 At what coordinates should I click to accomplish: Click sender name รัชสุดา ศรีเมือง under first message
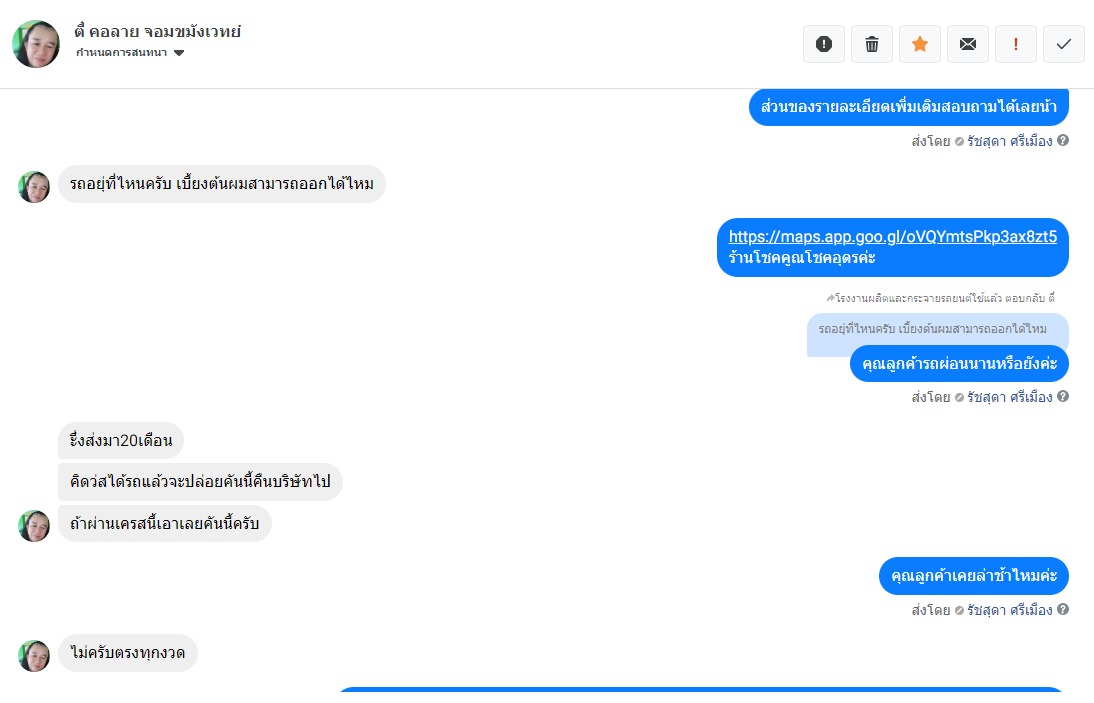point(1010,141)
